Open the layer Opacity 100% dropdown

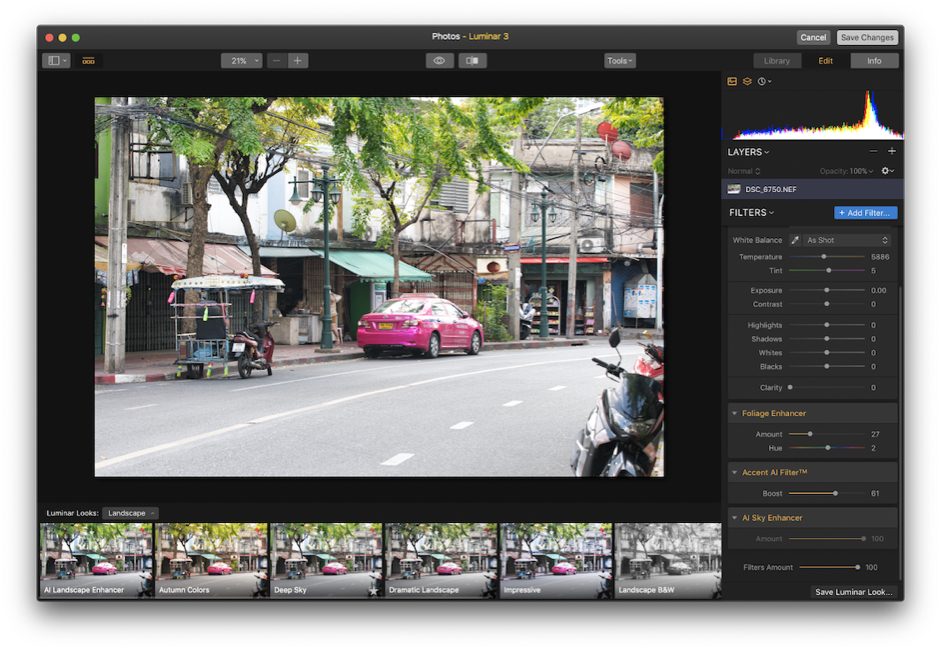point(846,171)
